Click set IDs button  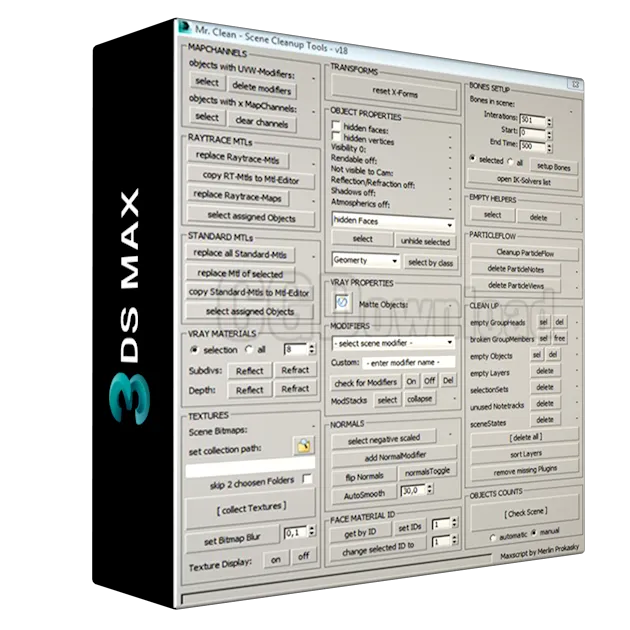[x=409, y=527]
